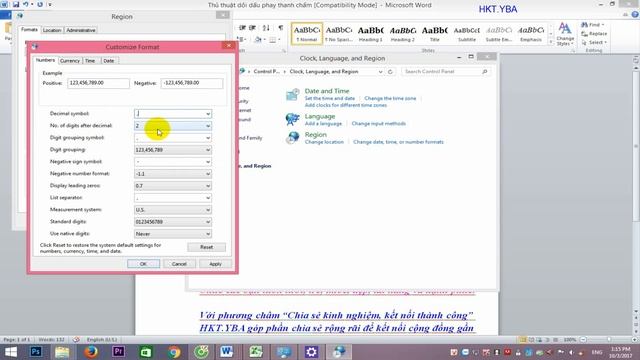Open Microsoft Word from the taskbar
The height and width of the screenshot is (360, 640).
point(227,352)
